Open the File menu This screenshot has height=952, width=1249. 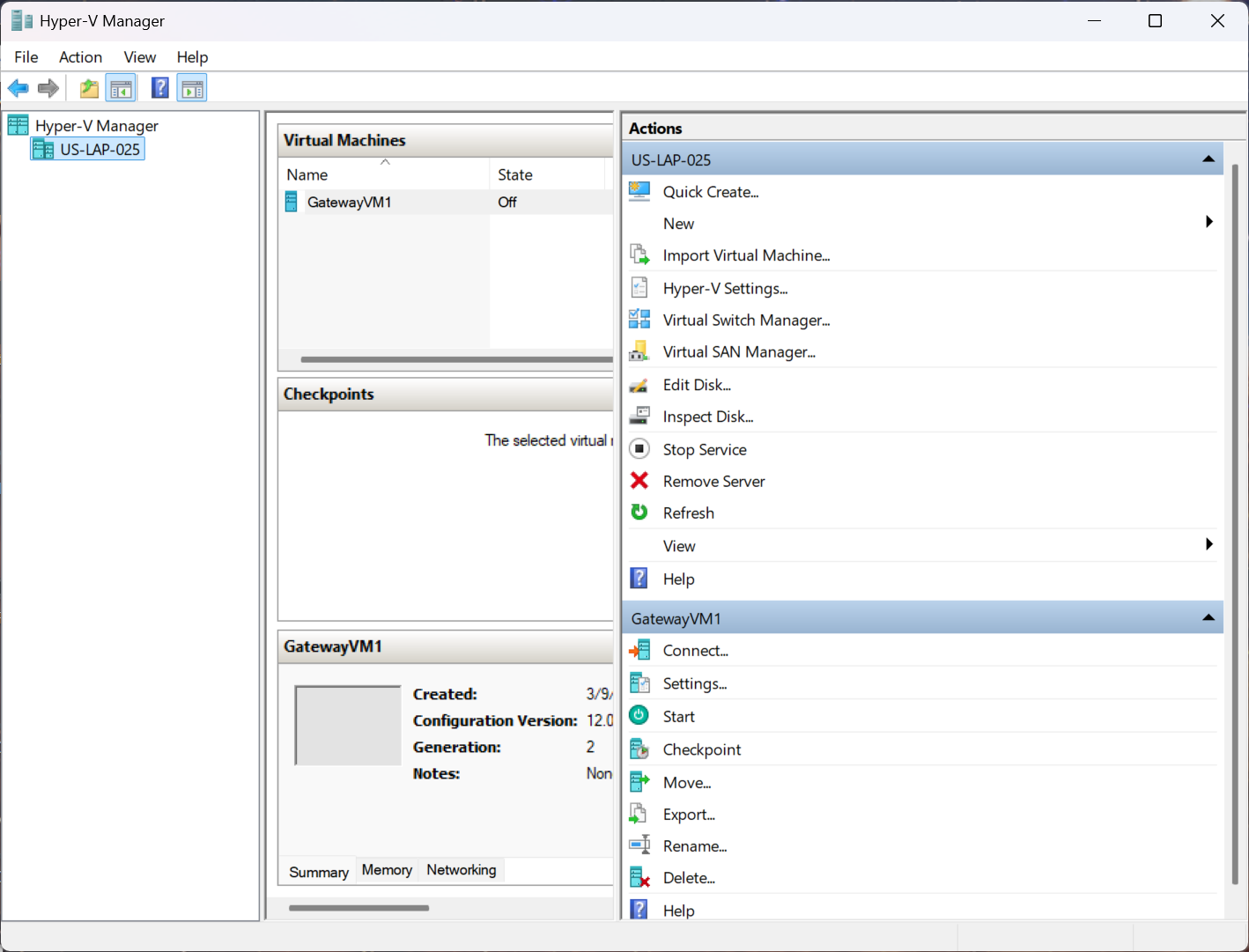(26, 57)
